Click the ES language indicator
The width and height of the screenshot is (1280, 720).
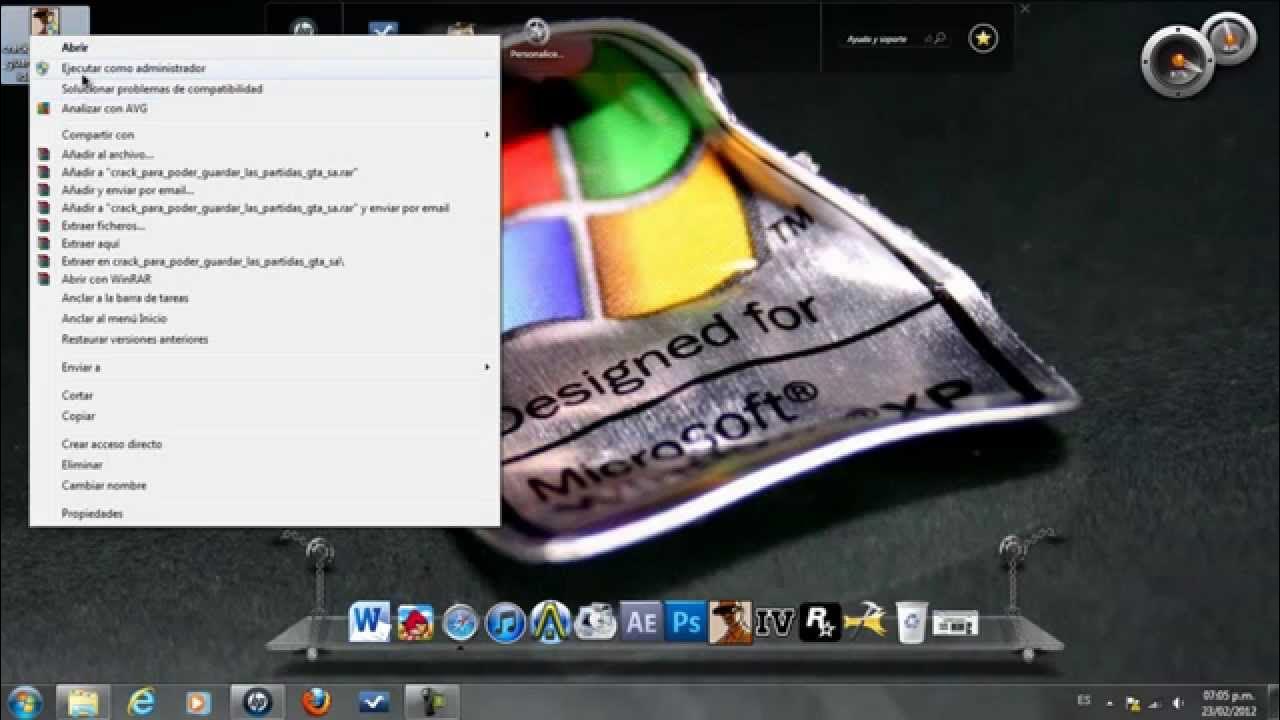1084,702
